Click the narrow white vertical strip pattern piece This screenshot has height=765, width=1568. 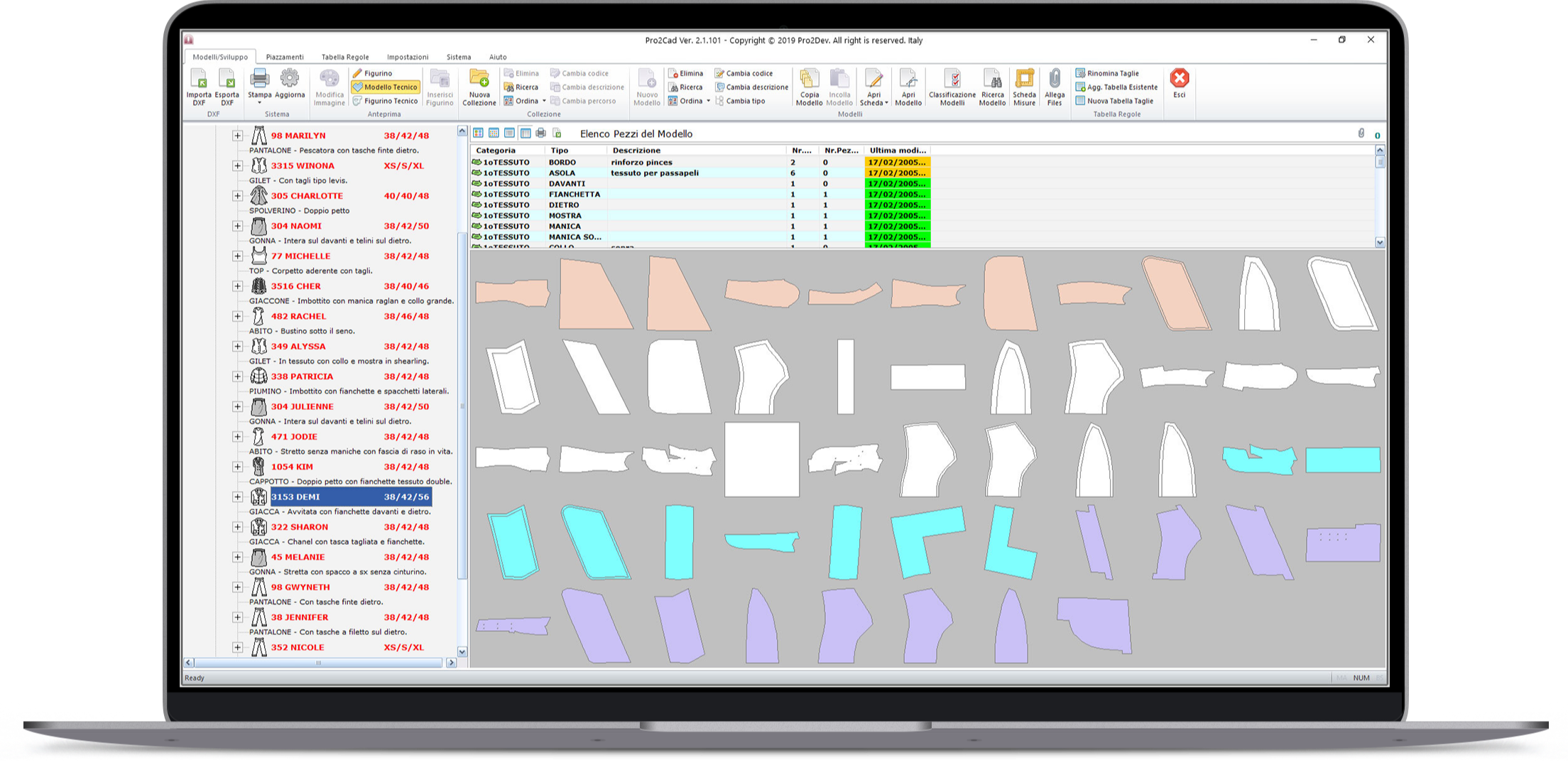(x=845, y=376)
